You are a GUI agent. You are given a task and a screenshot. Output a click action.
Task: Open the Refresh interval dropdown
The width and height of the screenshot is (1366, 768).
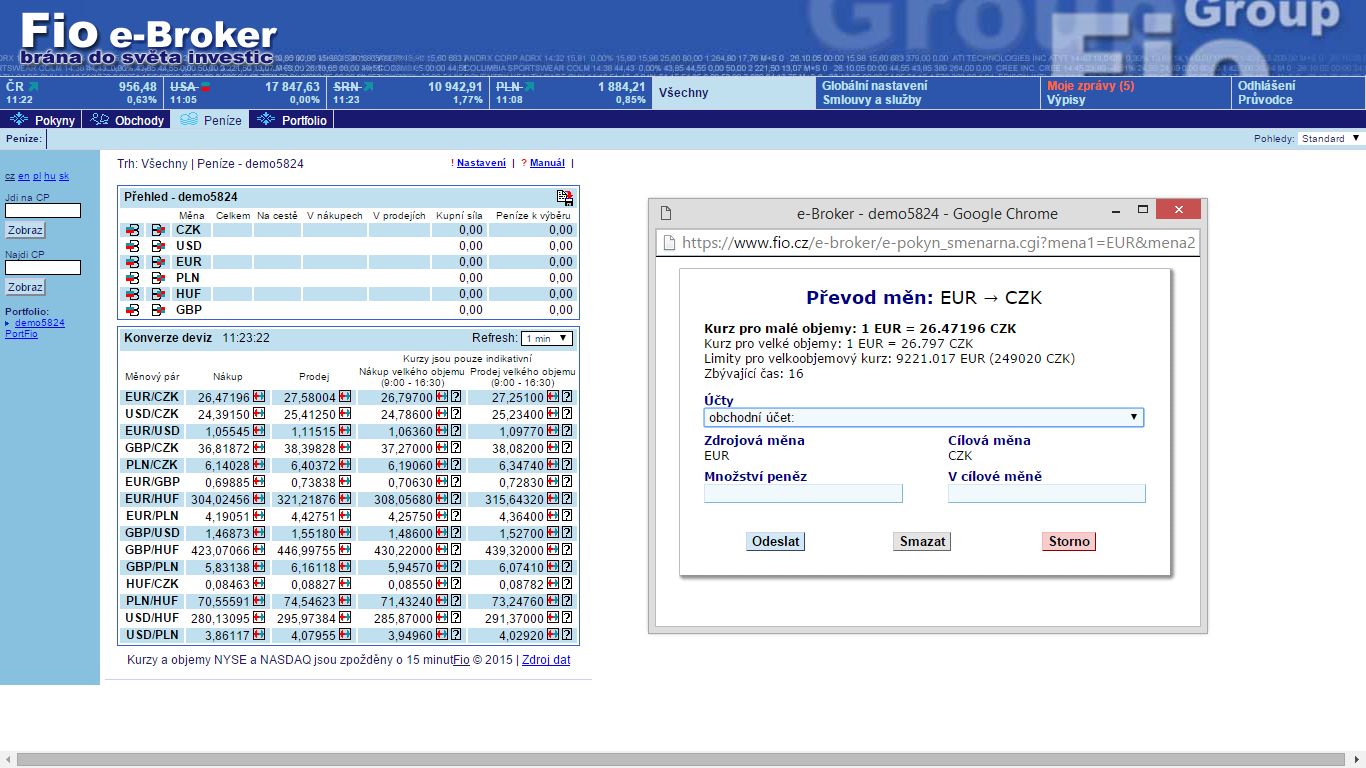pyautogui.click(x=547, y=338)
